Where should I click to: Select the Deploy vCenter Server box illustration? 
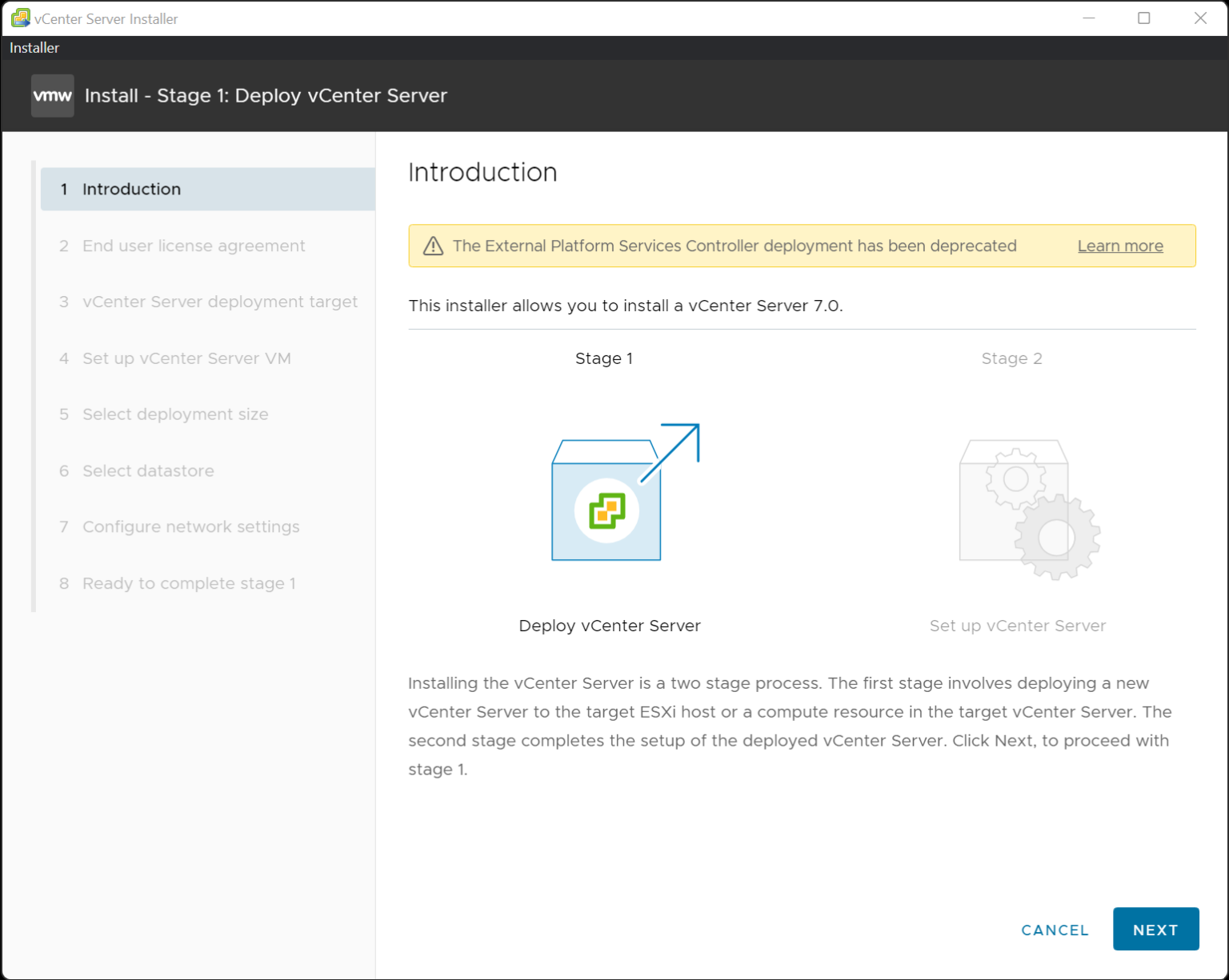606,498
